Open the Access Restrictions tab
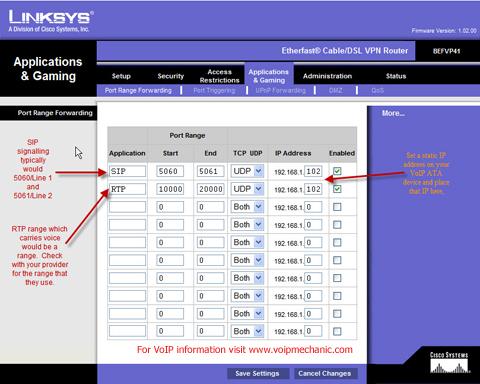480x384 pixels. point(219,76)
